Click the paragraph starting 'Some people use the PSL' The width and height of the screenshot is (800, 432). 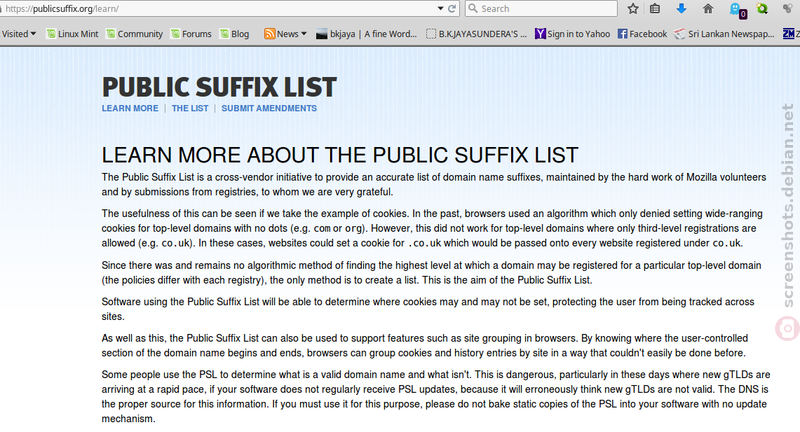[436, 396]
